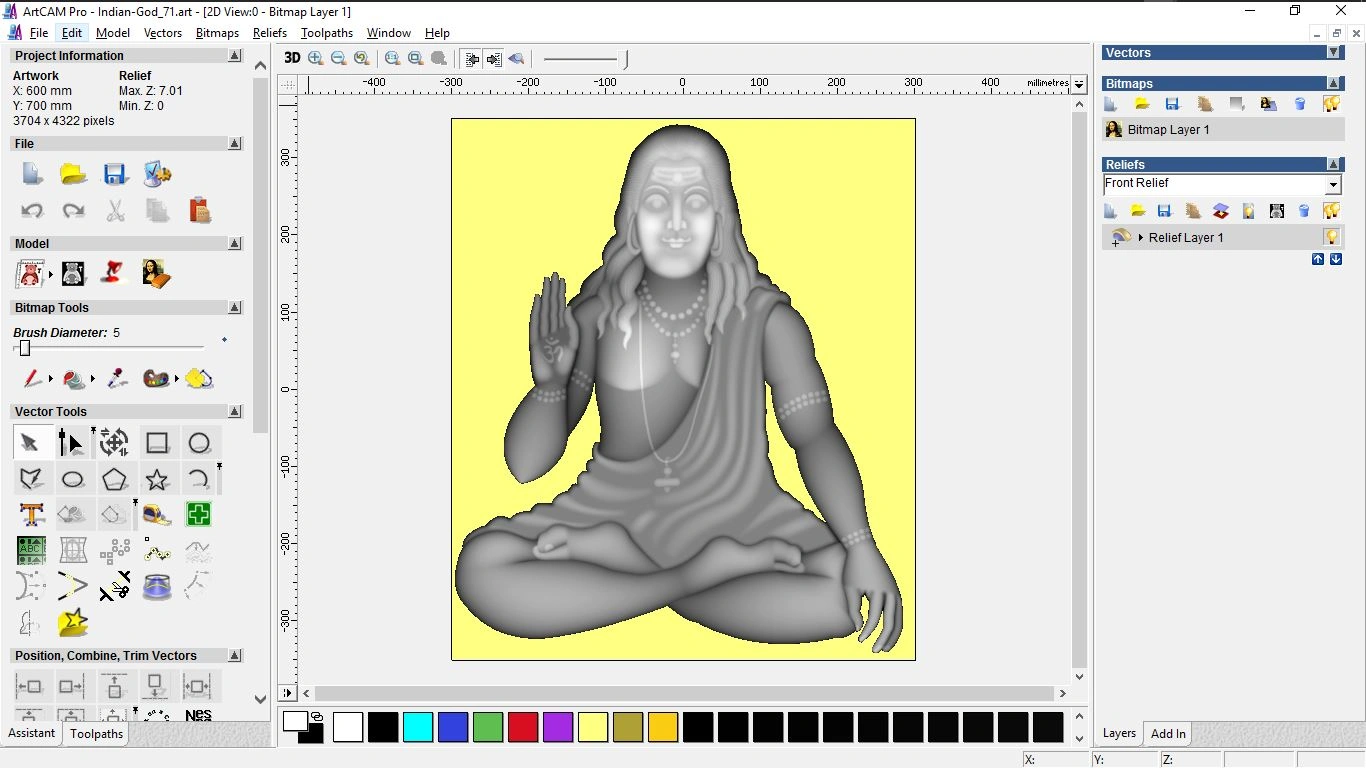Open the Toolpaths menu
The width and height of the screenshot is (1366, 768).
click(x=326, y=33)
